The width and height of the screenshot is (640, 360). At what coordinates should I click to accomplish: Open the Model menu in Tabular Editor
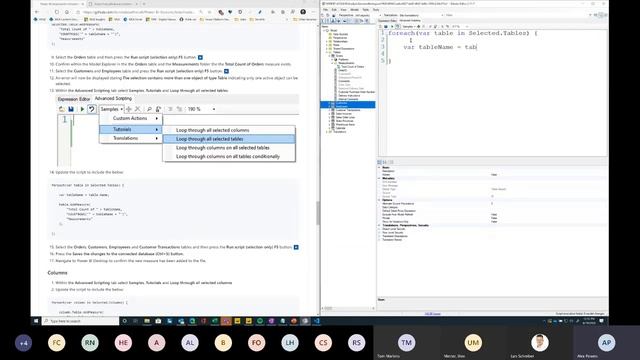click(x=355, y=10)
